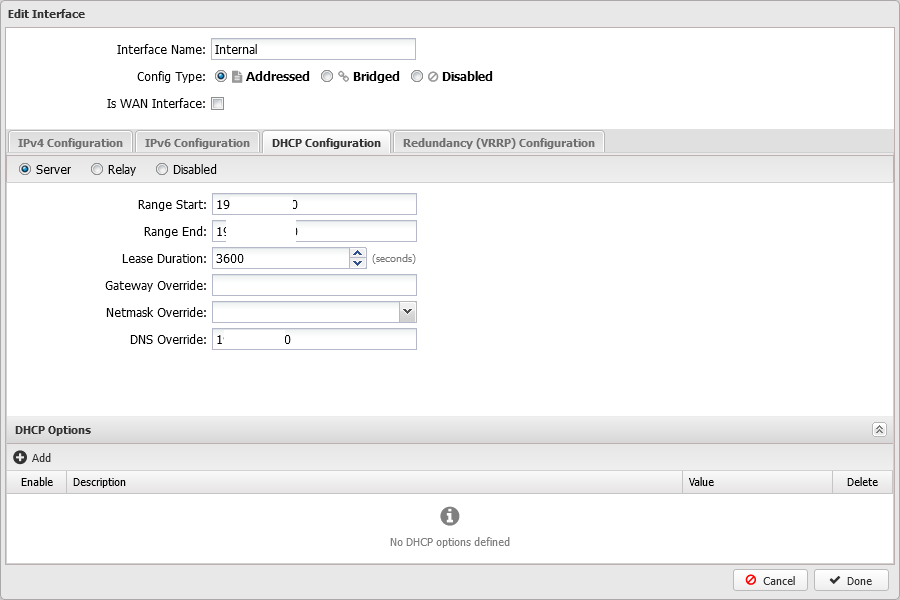900x600 pixels.
Task: Select the Server DHCP mode
Action: pos(25,170)
